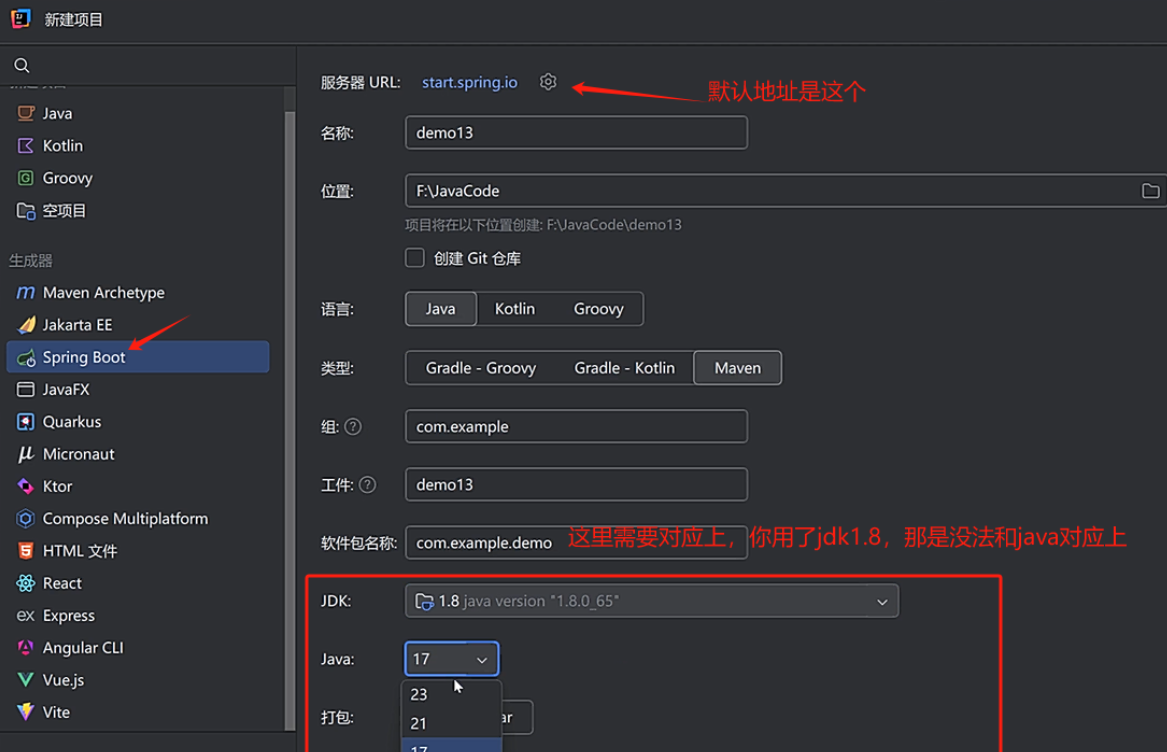Click the IntelliJ IDEA logo in the title bar
Screen dimensions: 1167x752
point(21,18)
